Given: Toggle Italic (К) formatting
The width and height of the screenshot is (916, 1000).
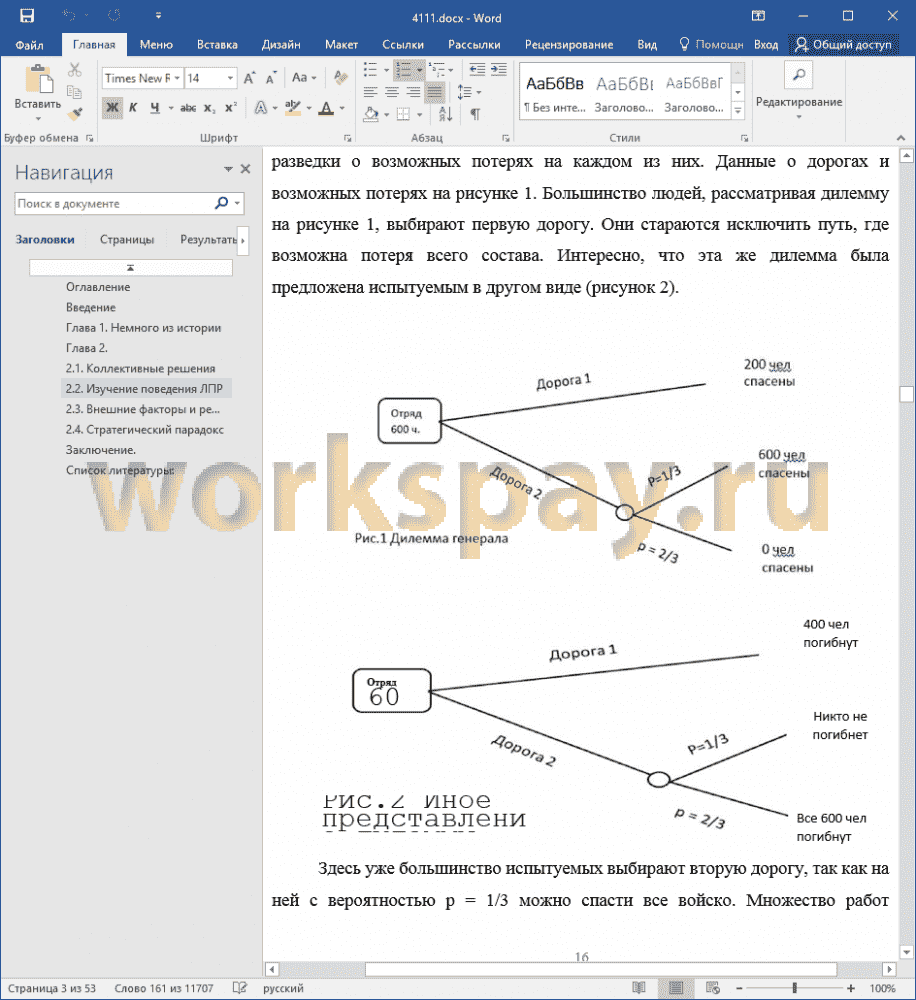Looking at the screenshot, I should (x=133, y=108).
